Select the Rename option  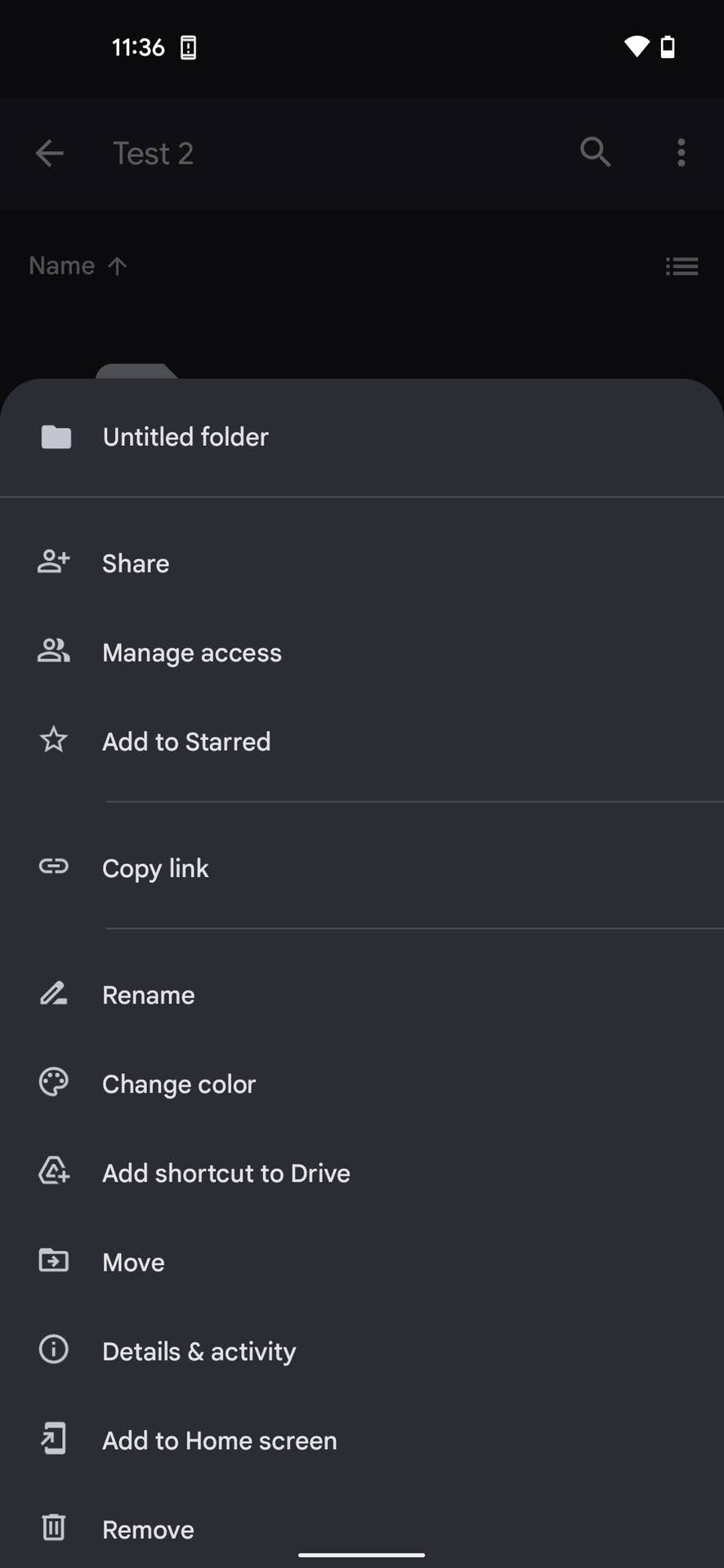click(x=148, y=995)
